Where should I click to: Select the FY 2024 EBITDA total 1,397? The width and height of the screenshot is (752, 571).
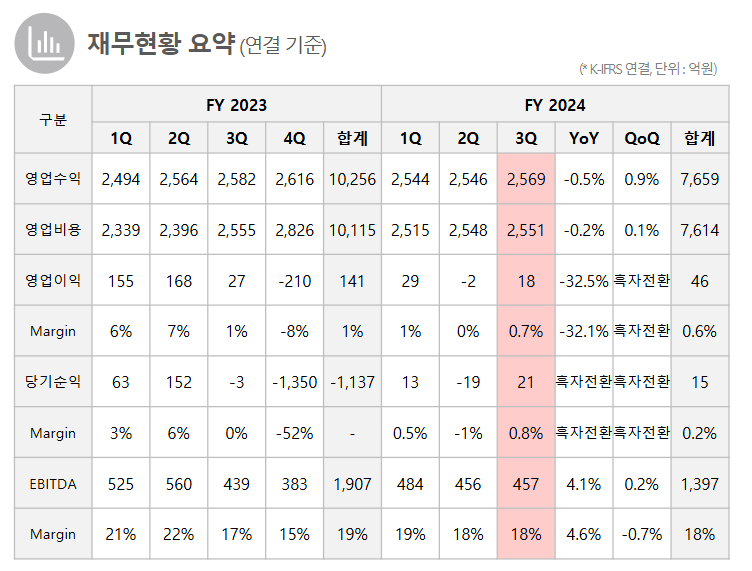pos(700,484)
